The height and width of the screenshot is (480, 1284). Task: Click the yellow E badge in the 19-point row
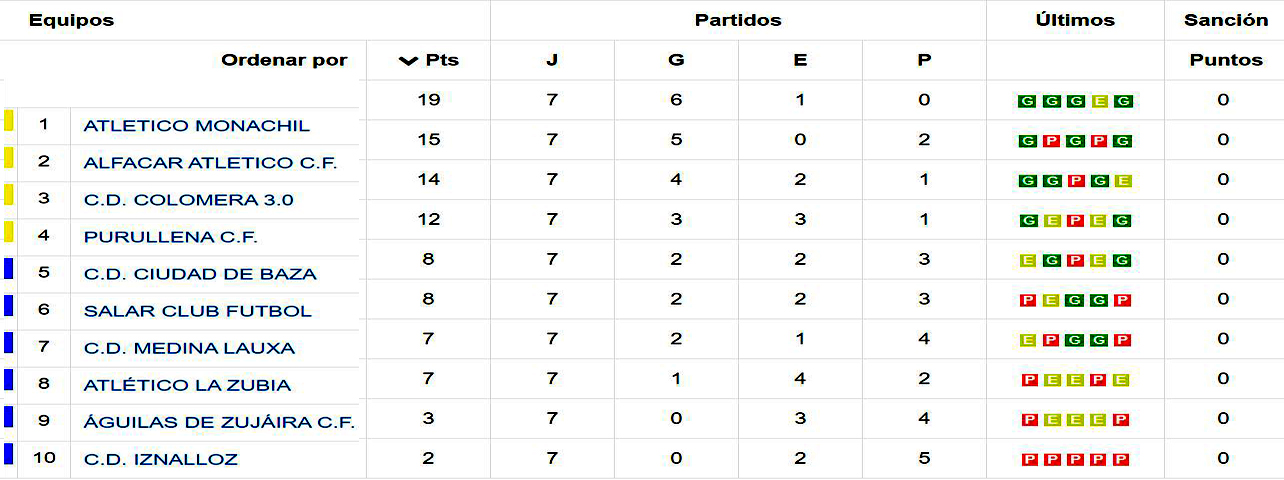(x=1100, y=101)
